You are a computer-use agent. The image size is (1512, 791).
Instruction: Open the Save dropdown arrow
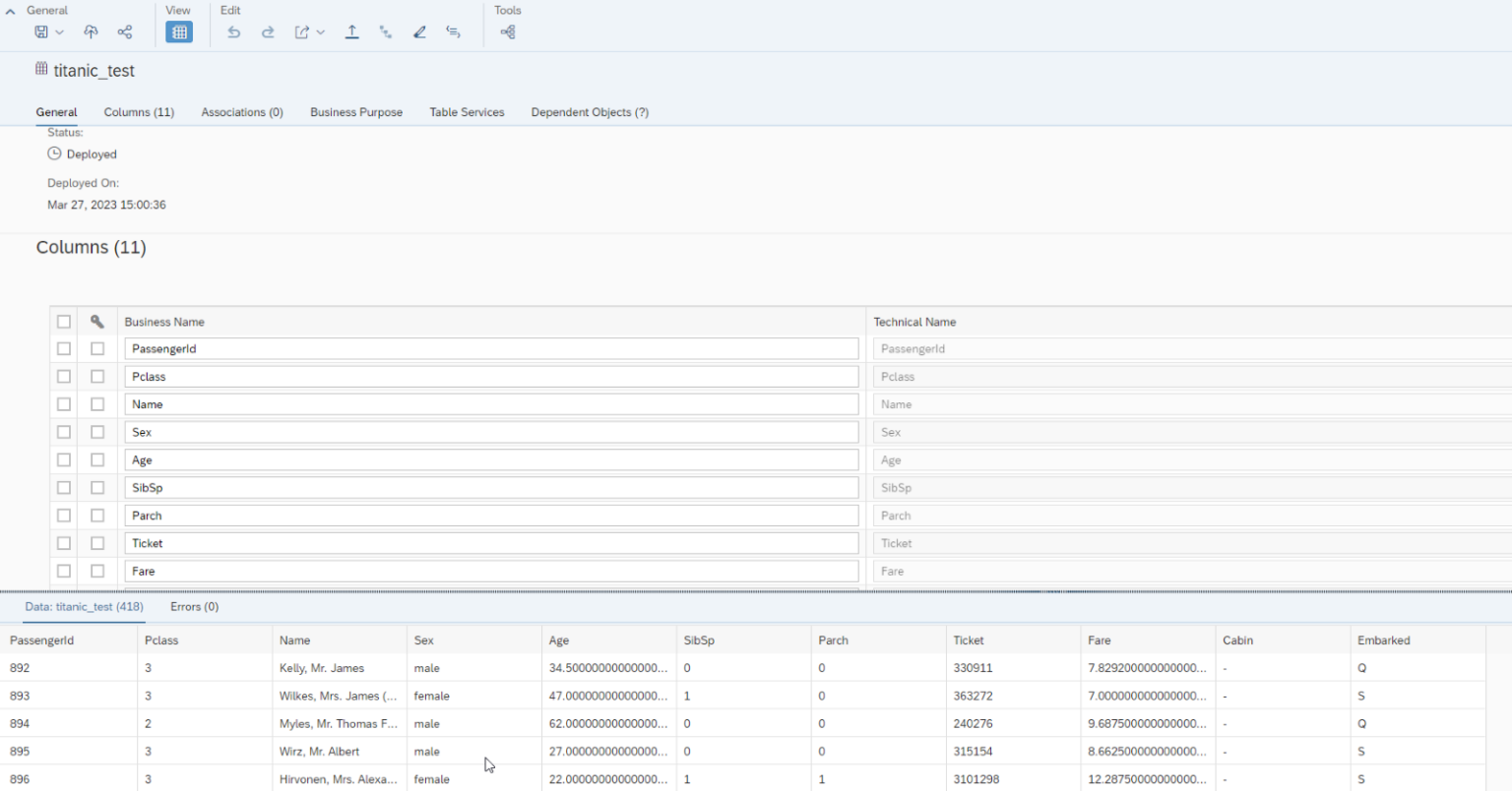pyautogui.click(x=60, y=32)
